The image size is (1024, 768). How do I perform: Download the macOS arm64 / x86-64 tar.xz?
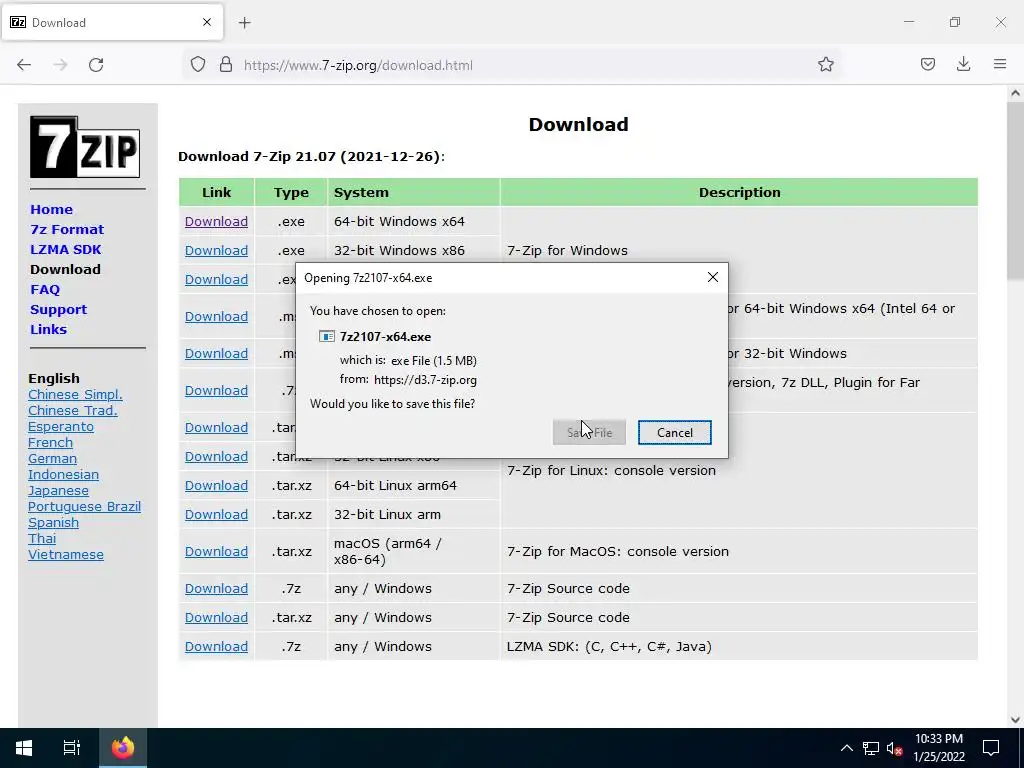216,552
